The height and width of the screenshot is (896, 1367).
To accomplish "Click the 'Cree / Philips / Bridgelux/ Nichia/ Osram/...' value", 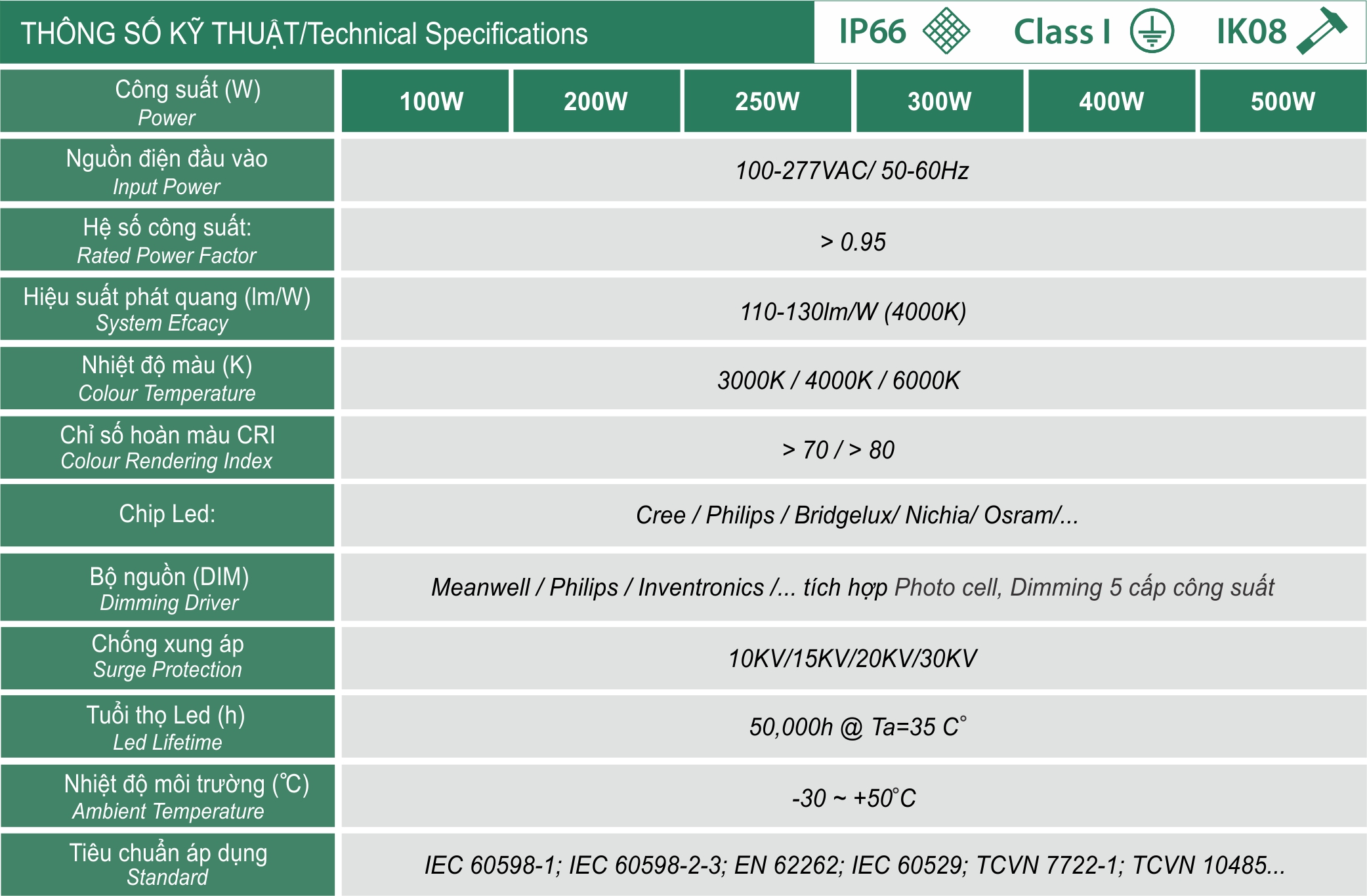I will pyautogui.click(x=857, y=515).
